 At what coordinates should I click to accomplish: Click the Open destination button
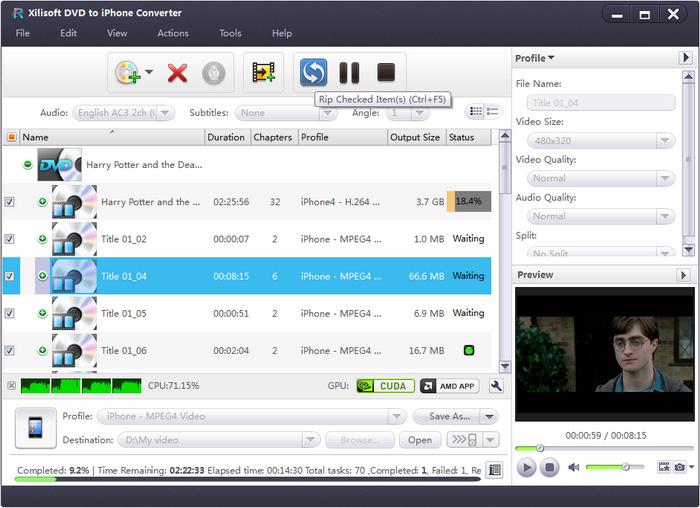click(x=420, y=440)
